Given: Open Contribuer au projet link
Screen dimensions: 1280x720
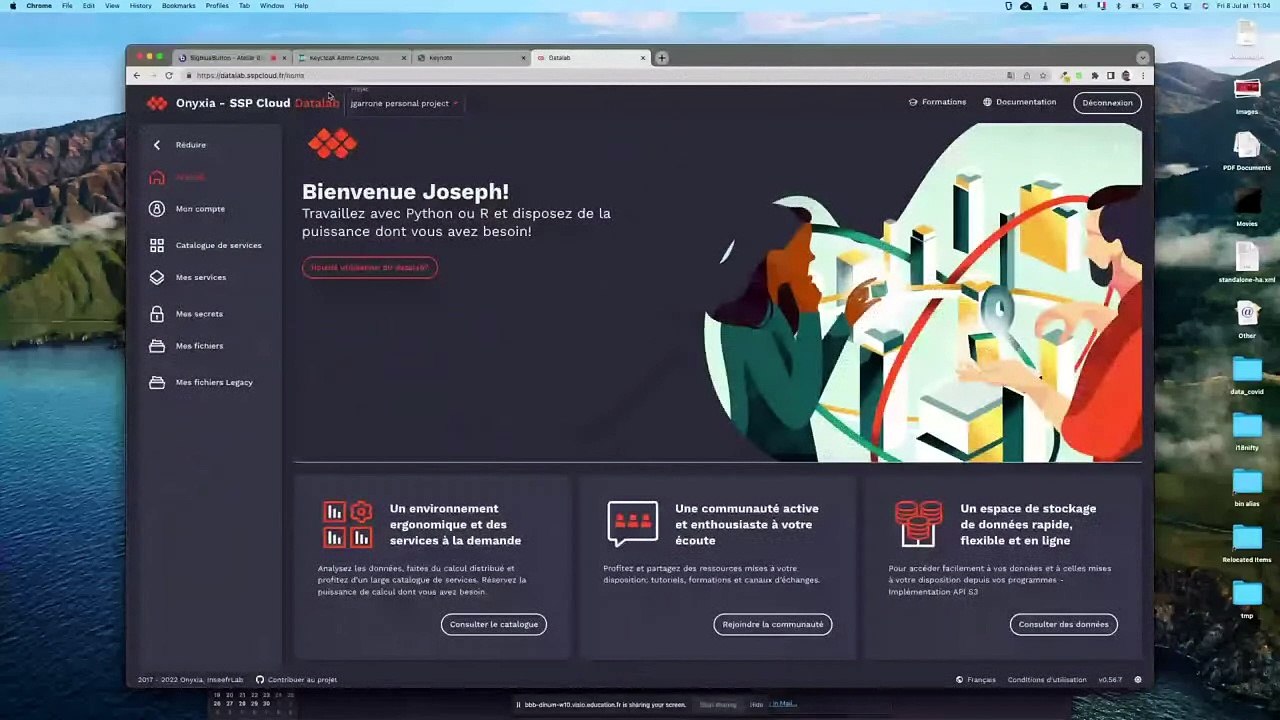Looking at the screenshot, I should [296, 680].
